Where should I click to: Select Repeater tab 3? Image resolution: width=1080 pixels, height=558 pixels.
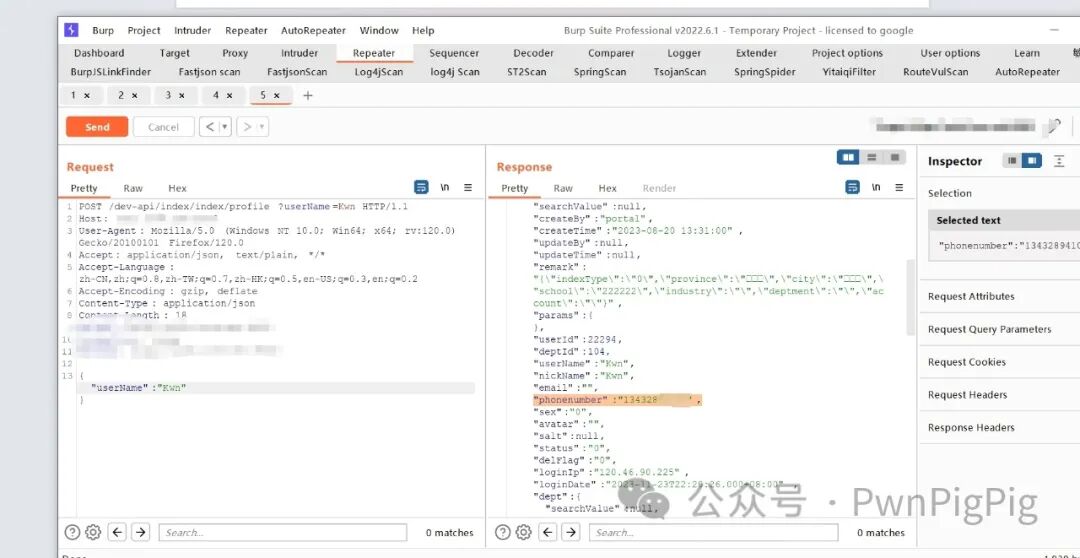[x=168, y=96]
